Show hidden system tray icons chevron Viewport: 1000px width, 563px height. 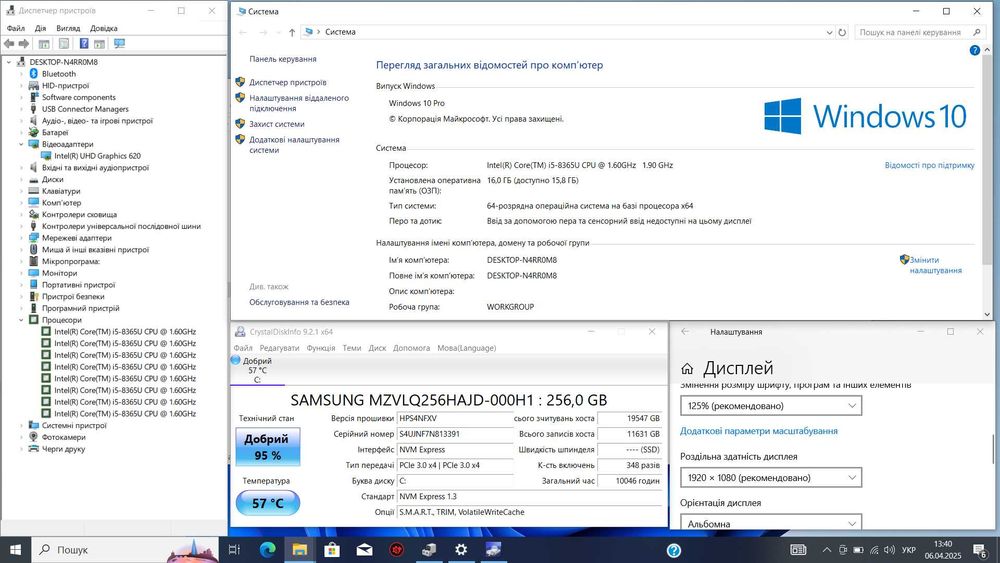pyautogui.click(x=827, y=550)
